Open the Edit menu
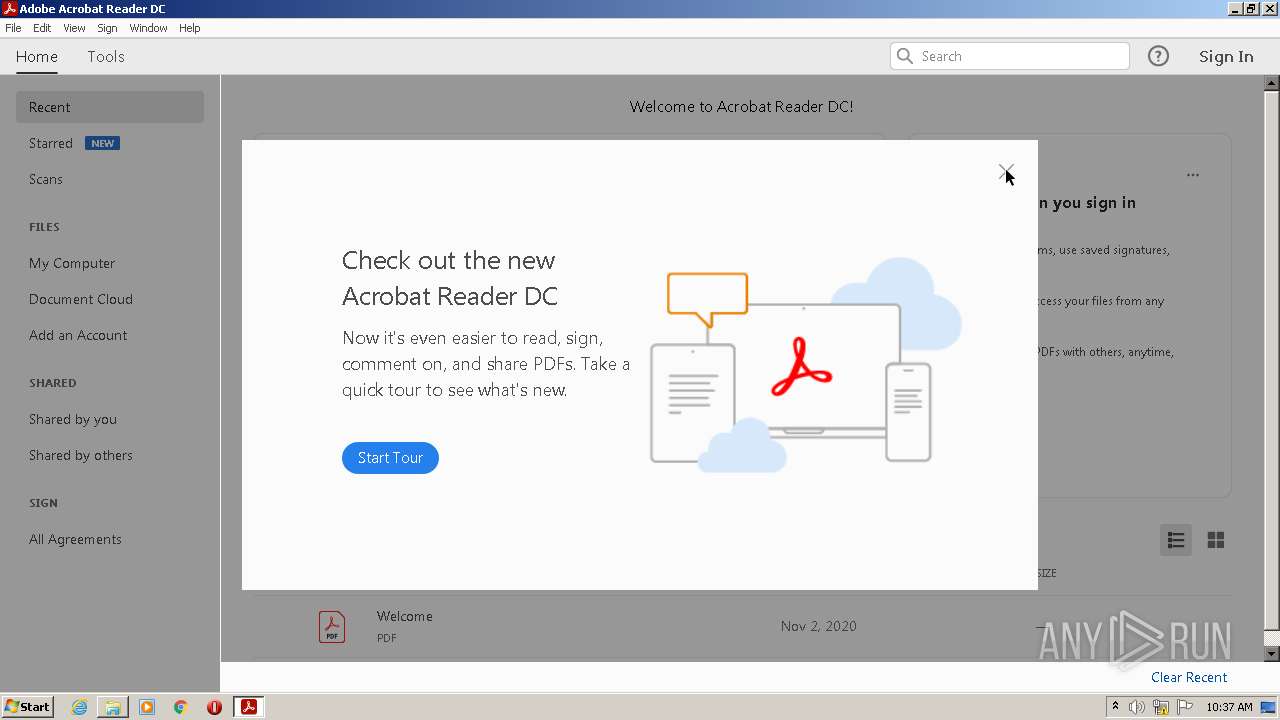The image size is (1280, 720). tap(42, 28)
